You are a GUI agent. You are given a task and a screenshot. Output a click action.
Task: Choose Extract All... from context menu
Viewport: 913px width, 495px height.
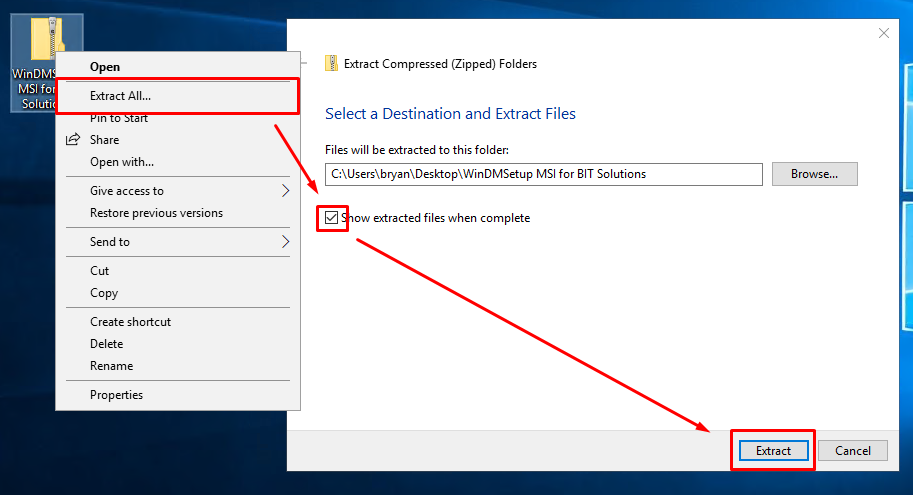(x=120, y=97)
